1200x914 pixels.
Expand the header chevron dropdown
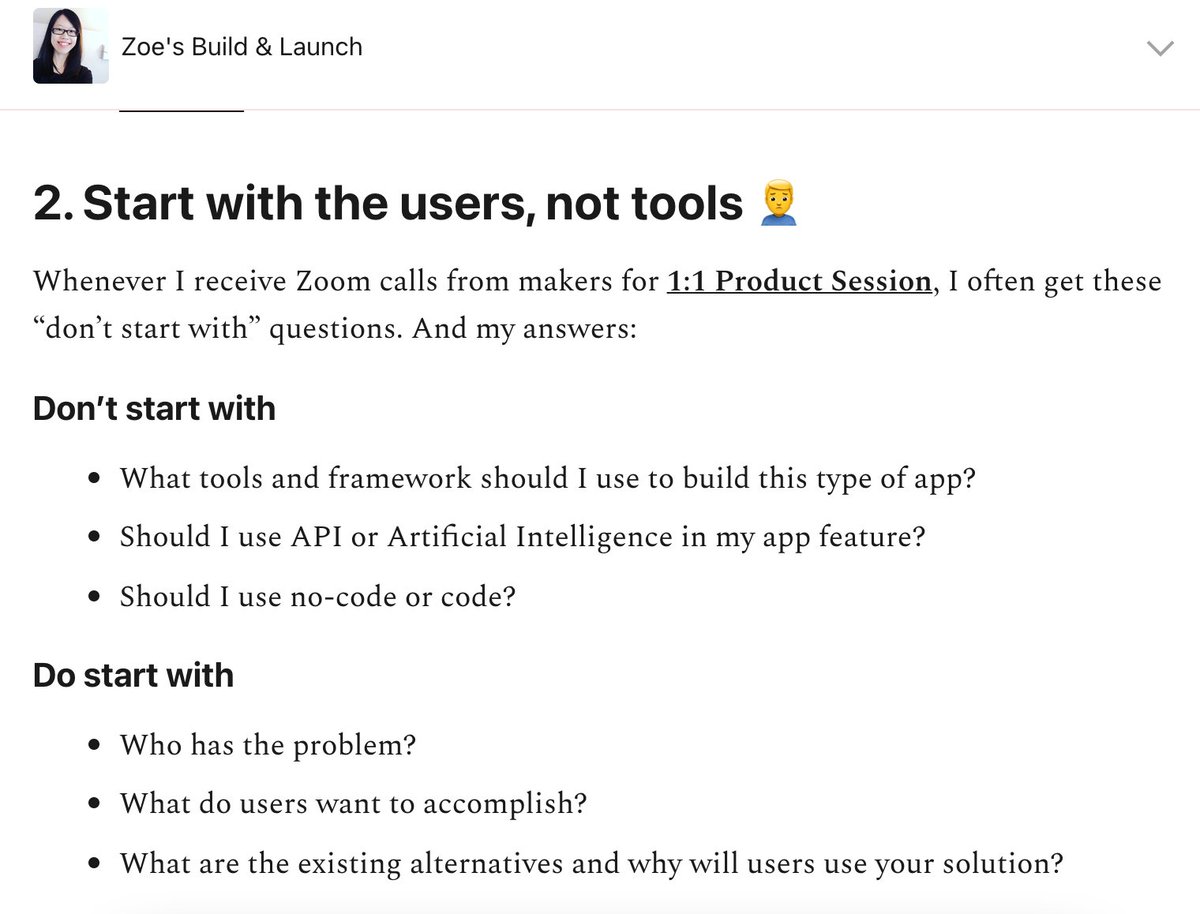[x=1159, y=48]
